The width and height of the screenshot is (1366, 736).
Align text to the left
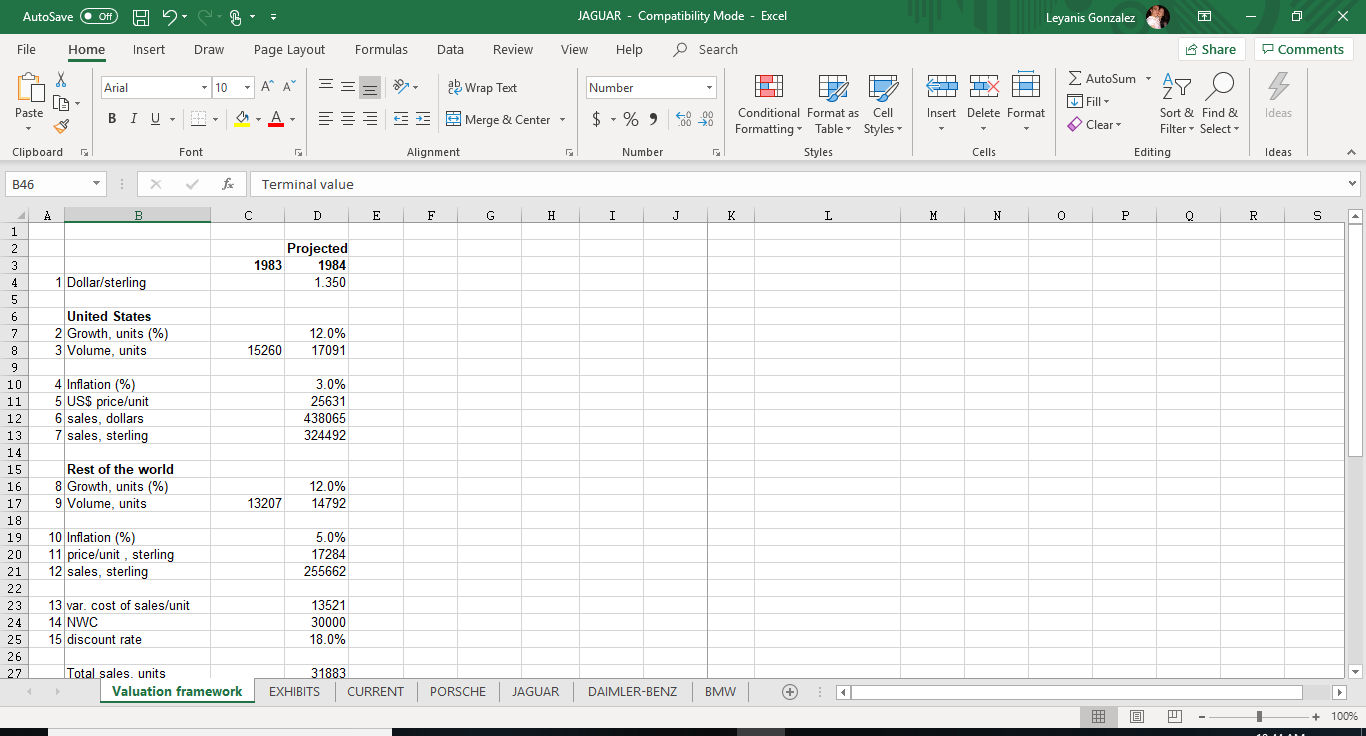click(x=326, y=119)
